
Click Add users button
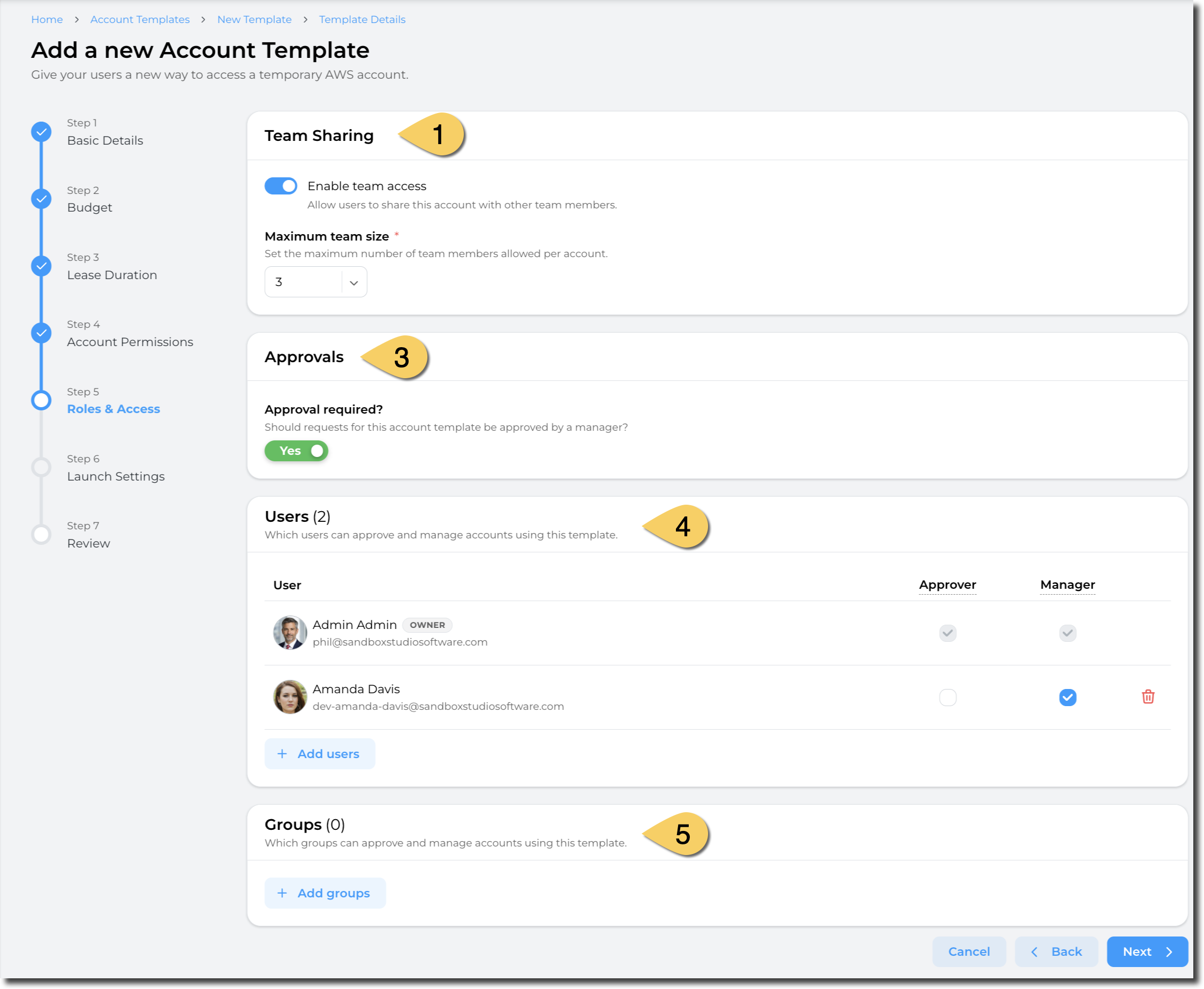pos(320,754)
